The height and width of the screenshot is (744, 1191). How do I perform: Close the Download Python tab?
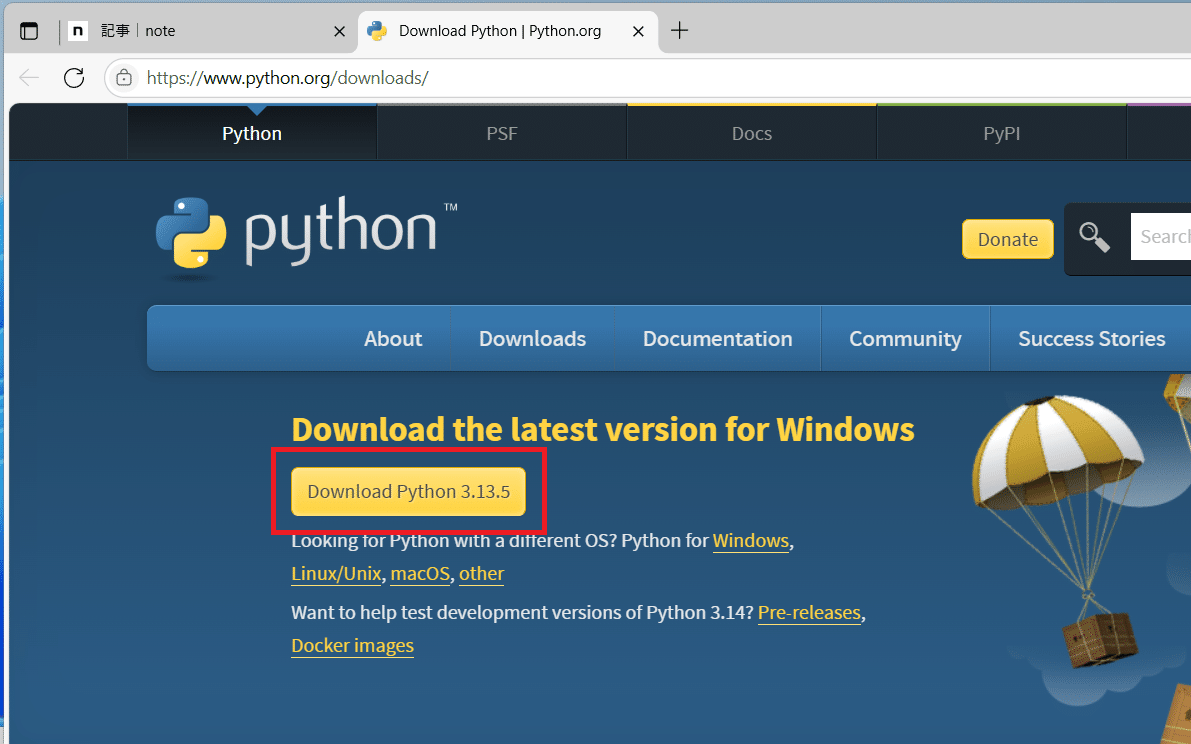[x=636, y=31]
